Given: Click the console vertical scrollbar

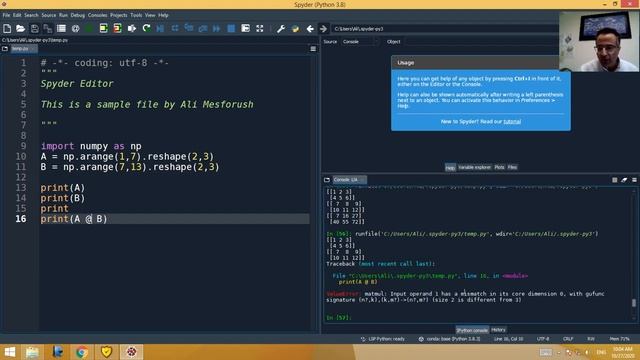Looking at the screenshot, I should coord(634,255).
